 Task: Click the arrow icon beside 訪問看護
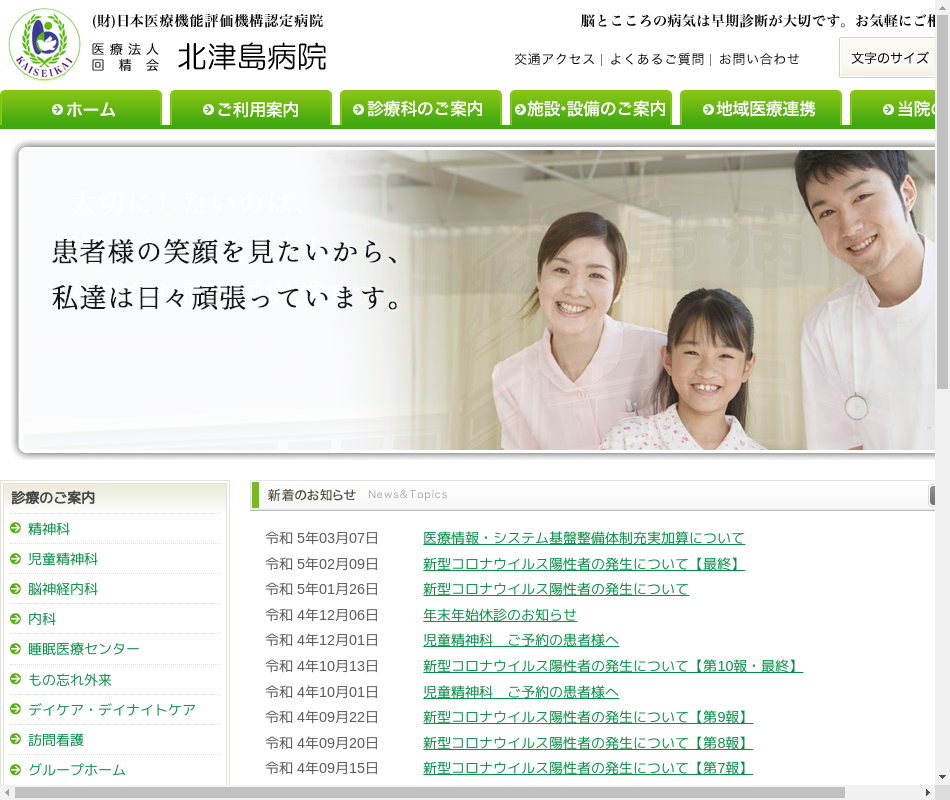16,740
